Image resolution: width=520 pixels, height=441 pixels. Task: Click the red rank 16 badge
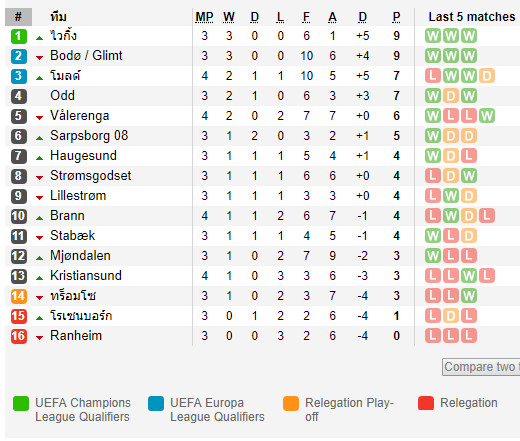[19, 336]
